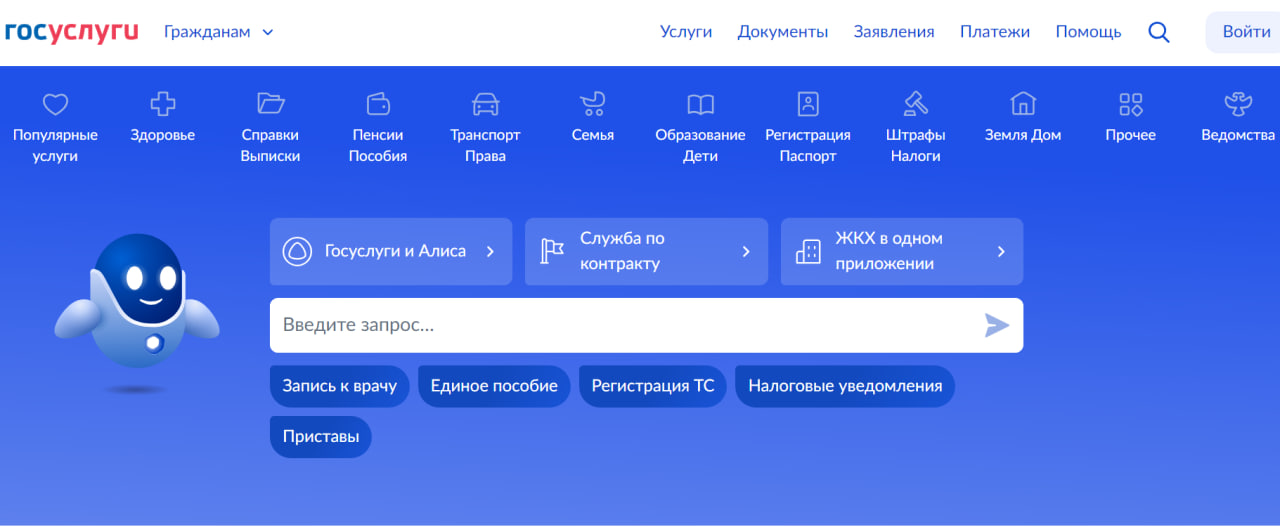Viewport: 1280px width, 527px height.
Task: Open the Регистрация Паспорт document icon
Action: pyautogui.click(x=808, y=103)
